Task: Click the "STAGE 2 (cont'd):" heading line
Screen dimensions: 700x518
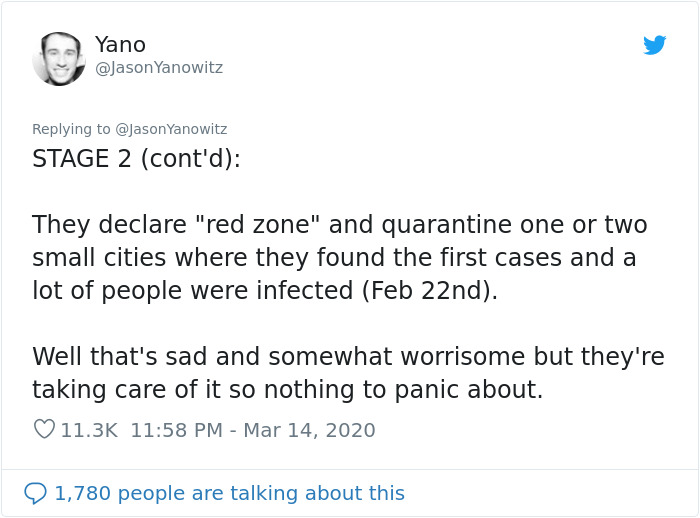Action: [x=136, y=159]
